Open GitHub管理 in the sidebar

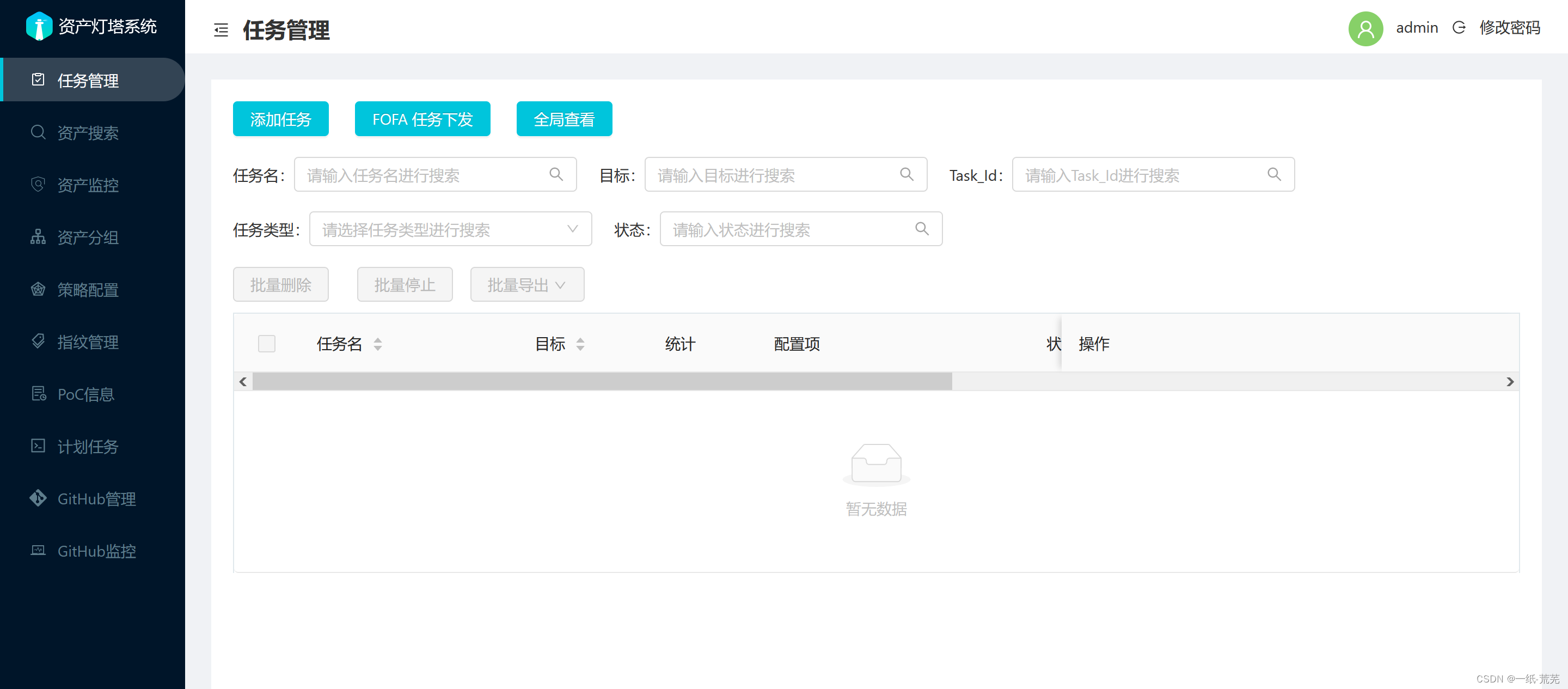click(x=96, y=499)
